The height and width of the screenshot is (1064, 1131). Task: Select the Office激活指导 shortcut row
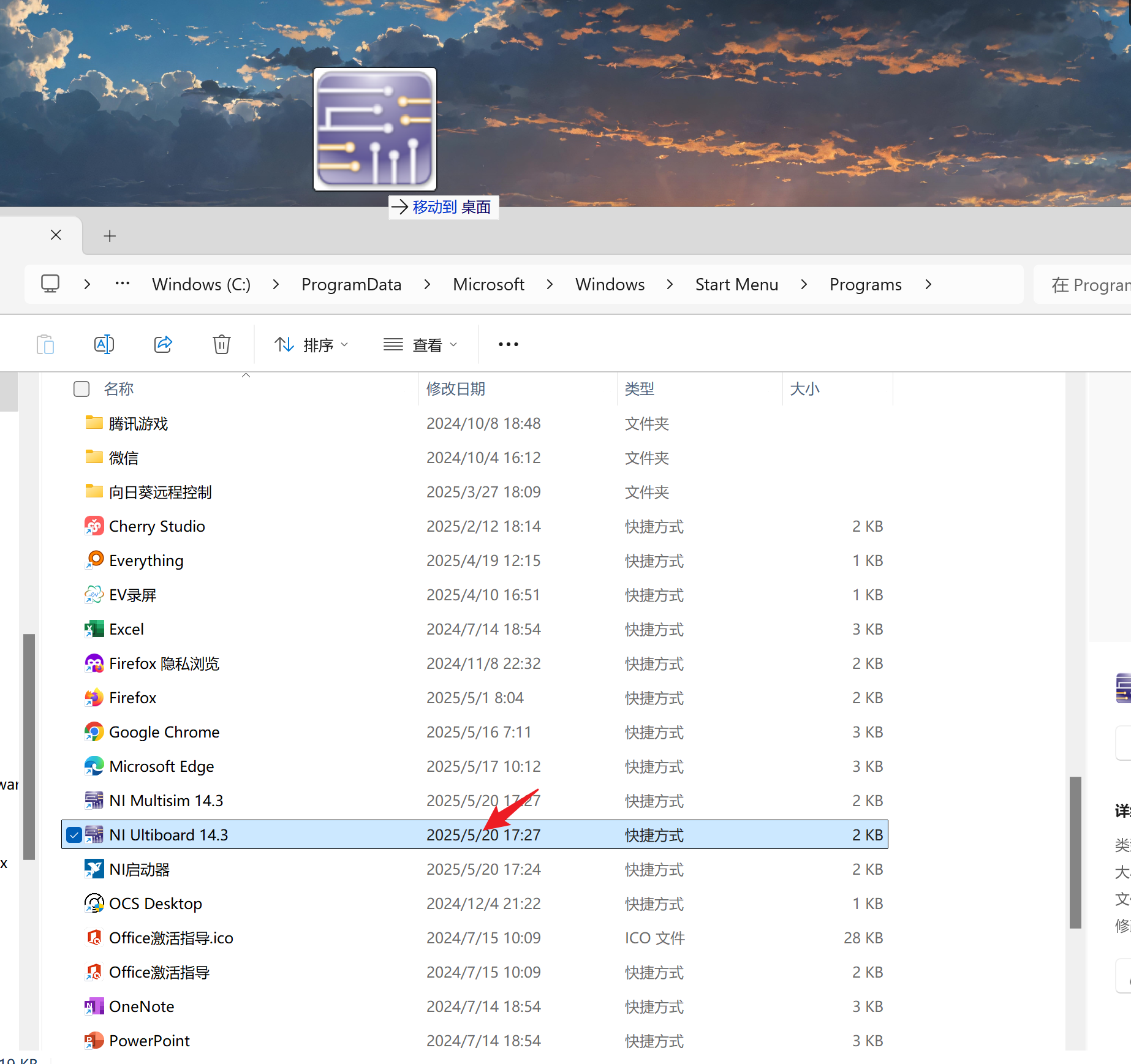coord(475,972)
